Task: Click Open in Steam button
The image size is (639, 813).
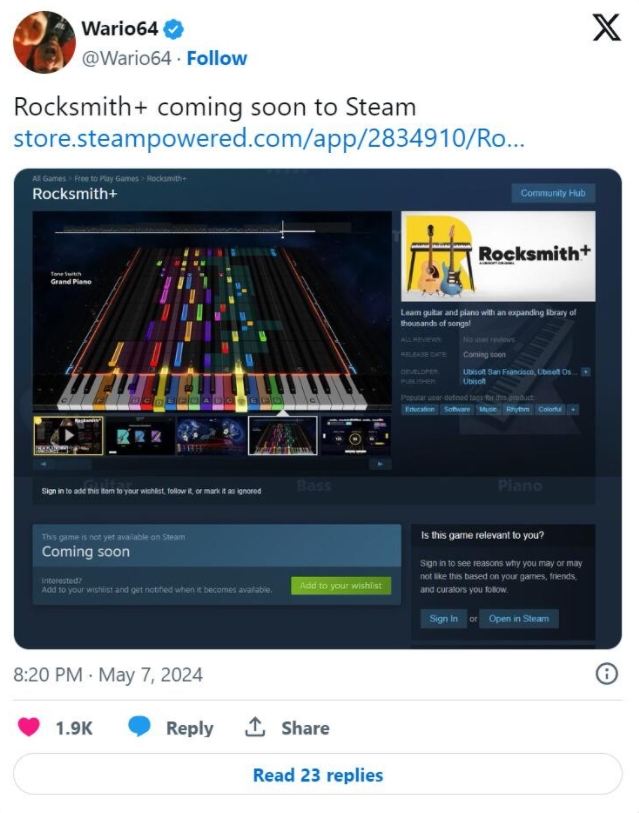Action: (x=519, y=619)
